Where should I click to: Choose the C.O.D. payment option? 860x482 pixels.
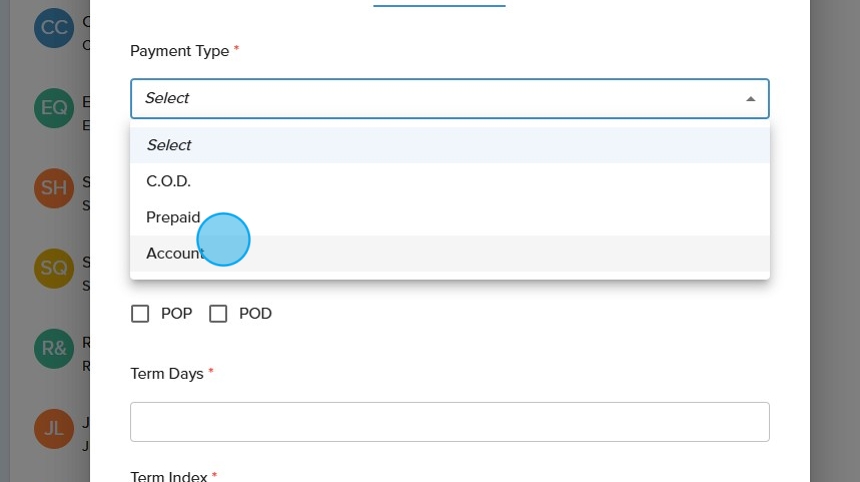(168, 181)
